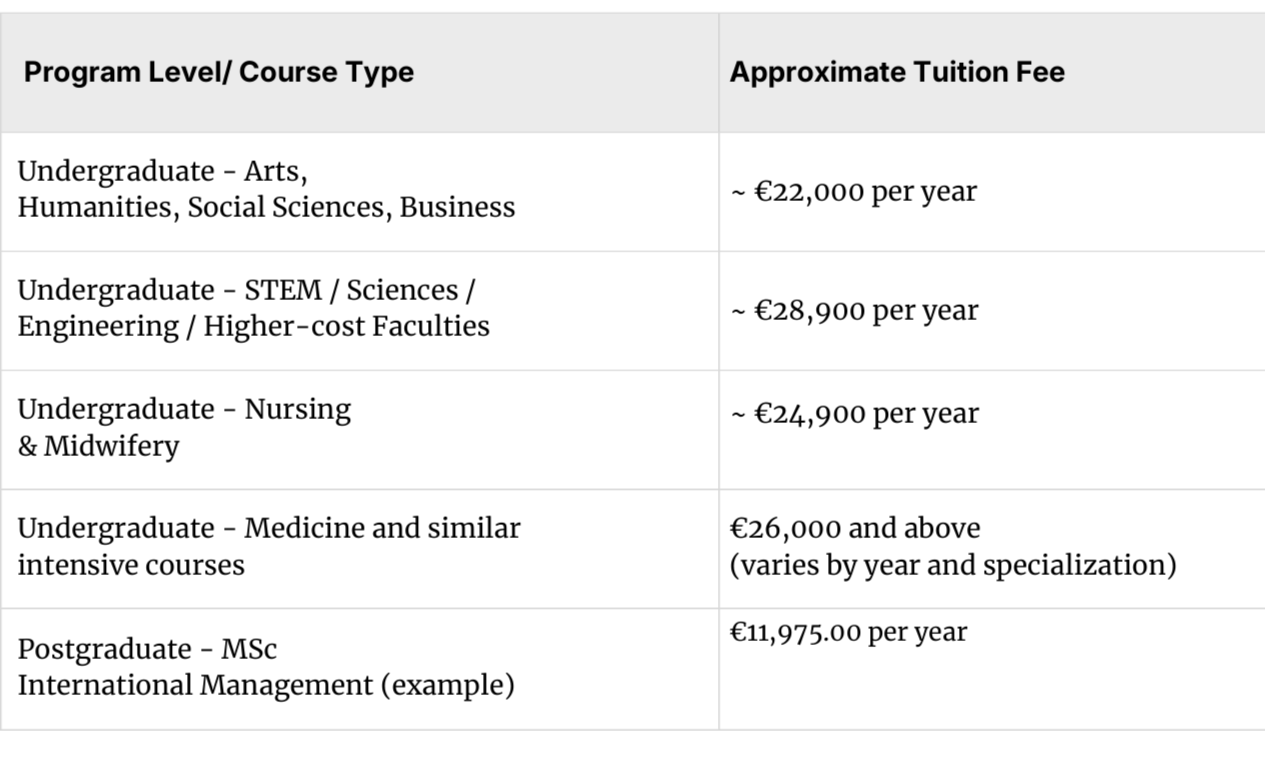
Task: Click 'Humanities, Social Sciences, Business' text
Action: (266, 207)
